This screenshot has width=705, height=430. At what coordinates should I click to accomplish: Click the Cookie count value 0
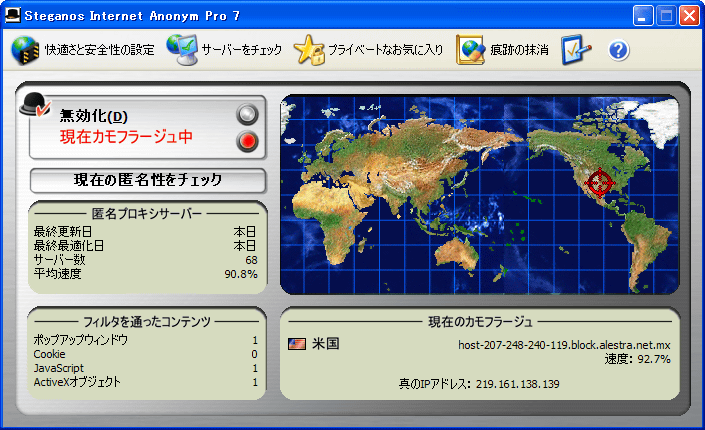tap(254, 354)
